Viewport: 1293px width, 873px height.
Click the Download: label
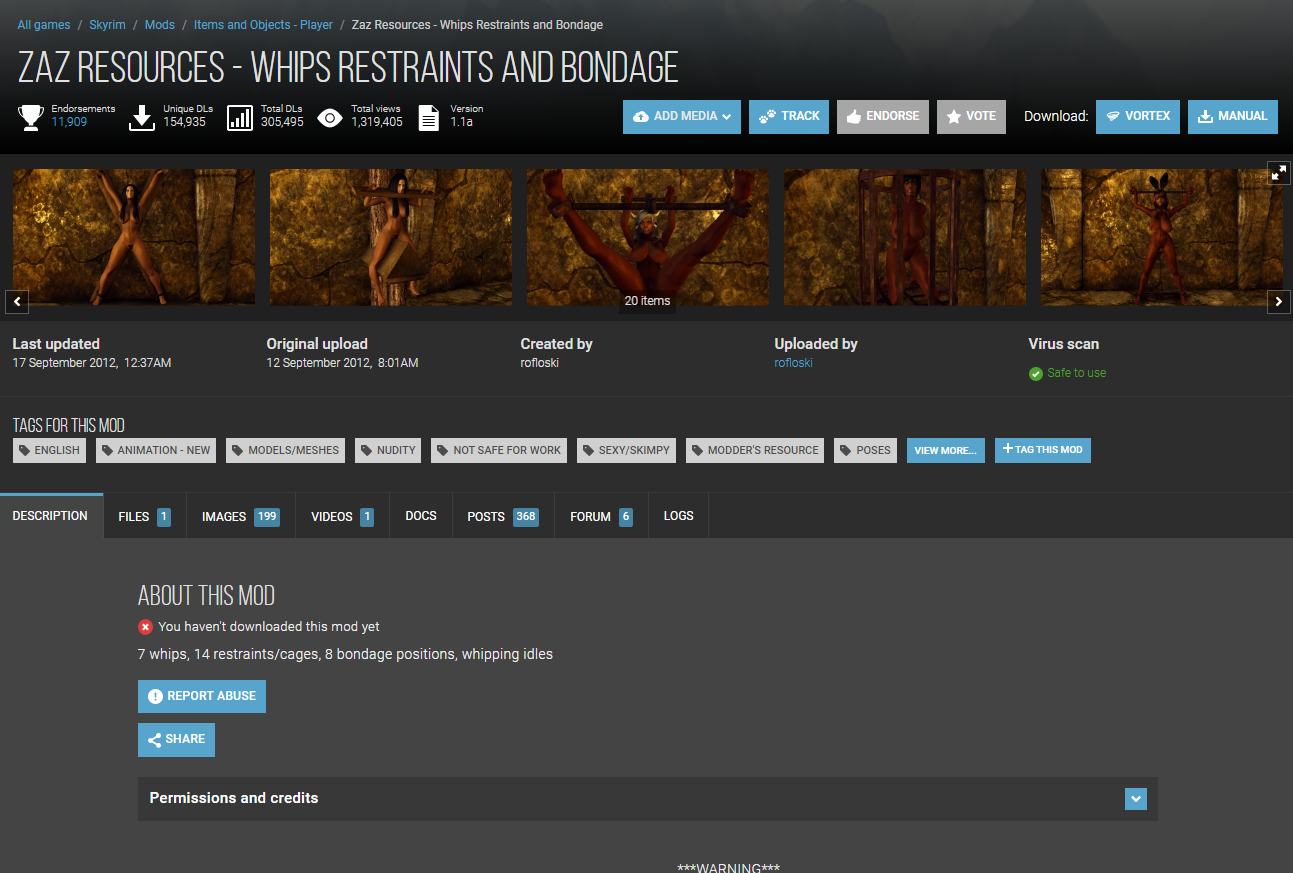(1056, 116)
